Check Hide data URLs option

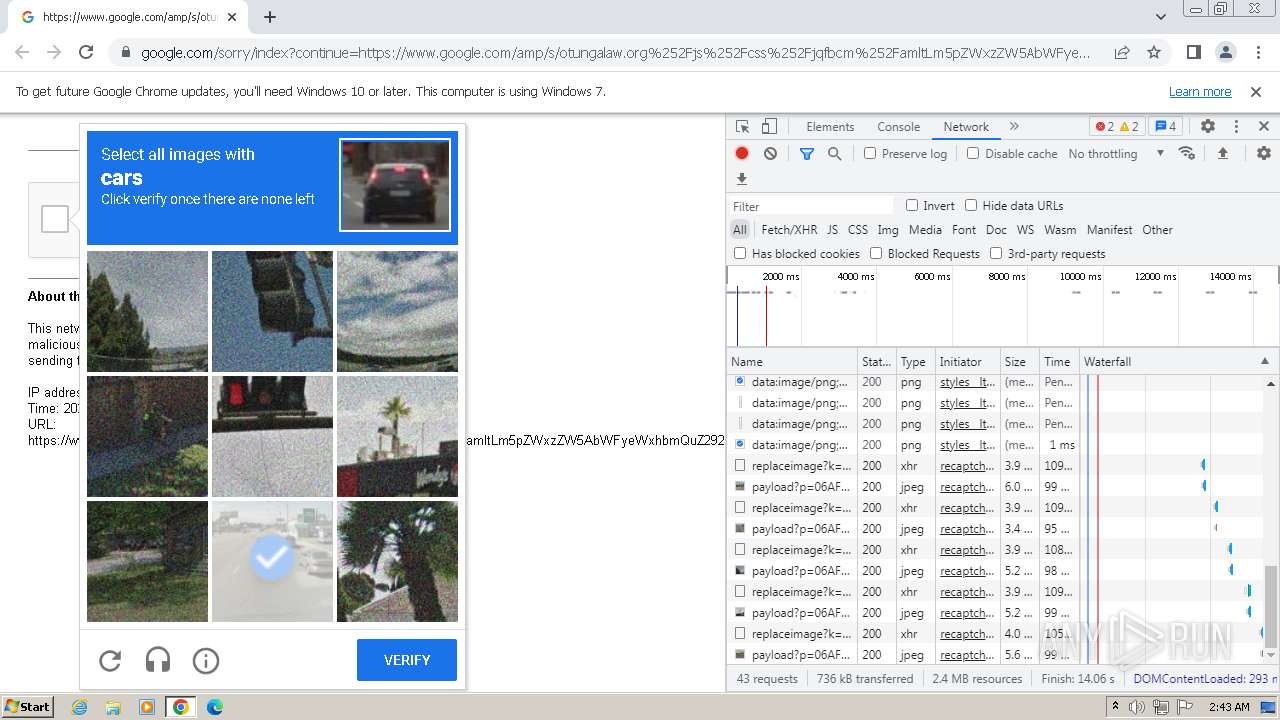(971, 205)
